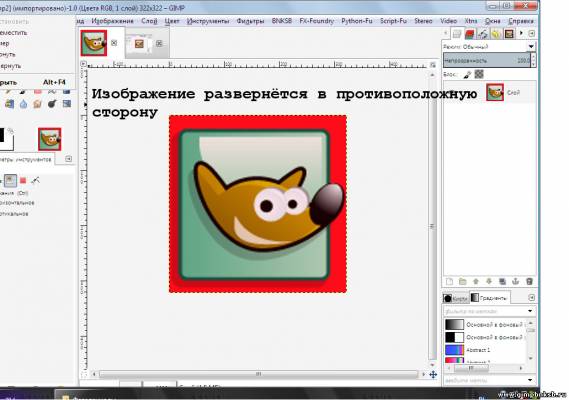Select the toolbox icon right of the black ball
The height and width of the screenshot is (400, 569).
coord(66,105)
